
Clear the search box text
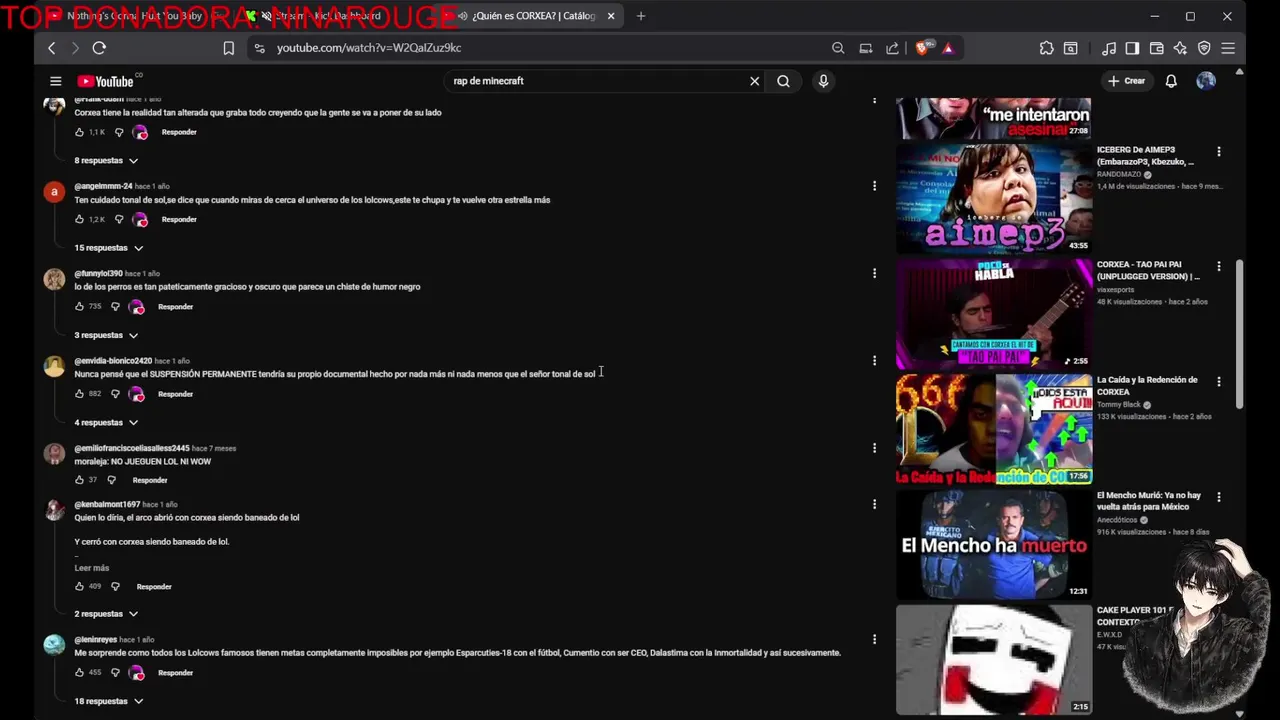point(755,81)
